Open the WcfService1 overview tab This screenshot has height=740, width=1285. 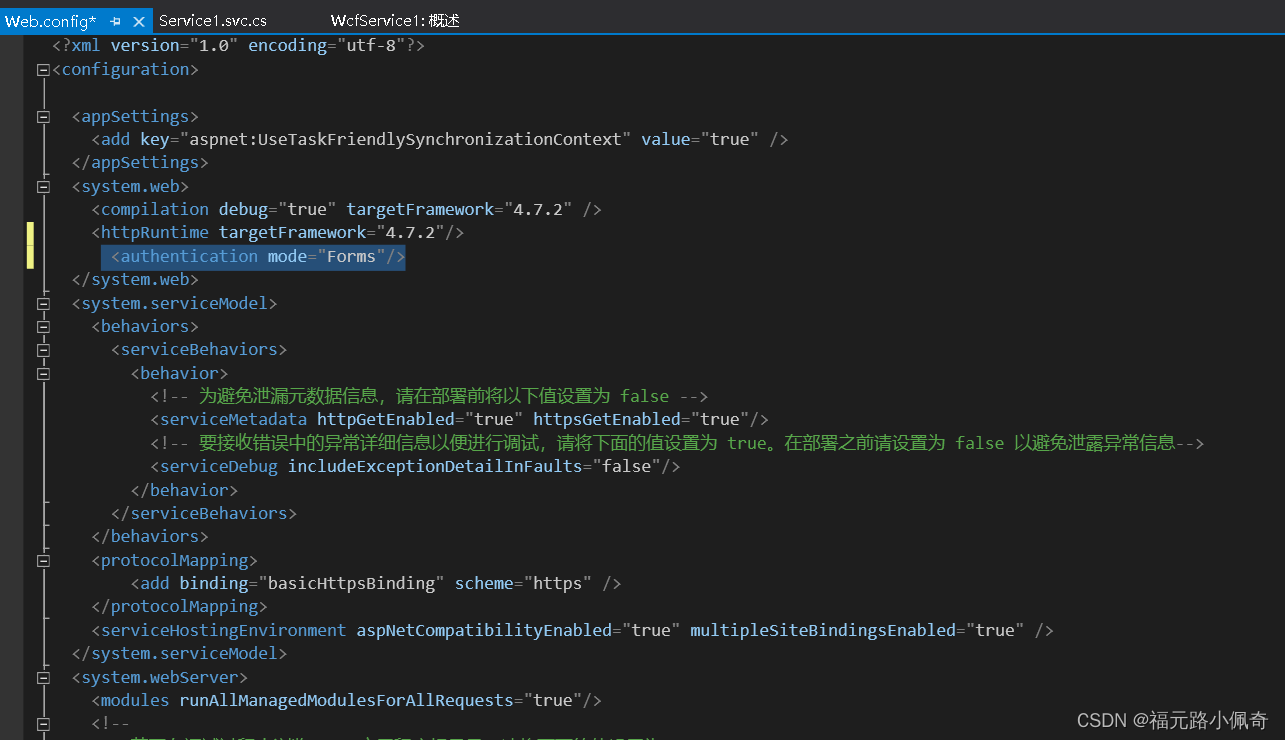click(x=394, y=20)
